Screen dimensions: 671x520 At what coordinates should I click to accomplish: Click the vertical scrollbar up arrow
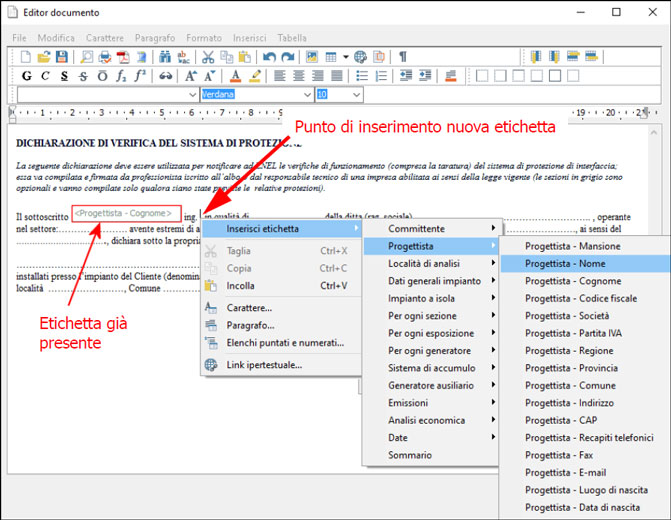(x=654, y=133)
